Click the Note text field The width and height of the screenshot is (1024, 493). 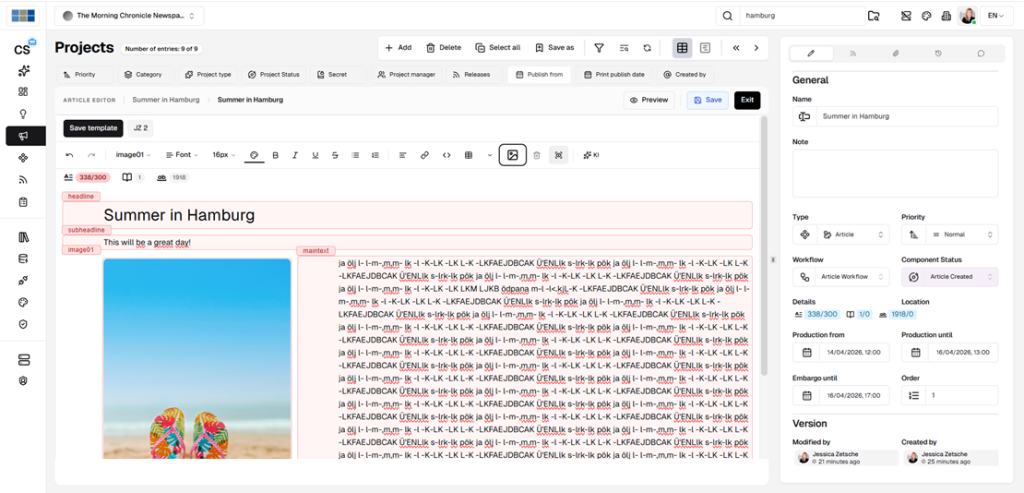[895, 173]
